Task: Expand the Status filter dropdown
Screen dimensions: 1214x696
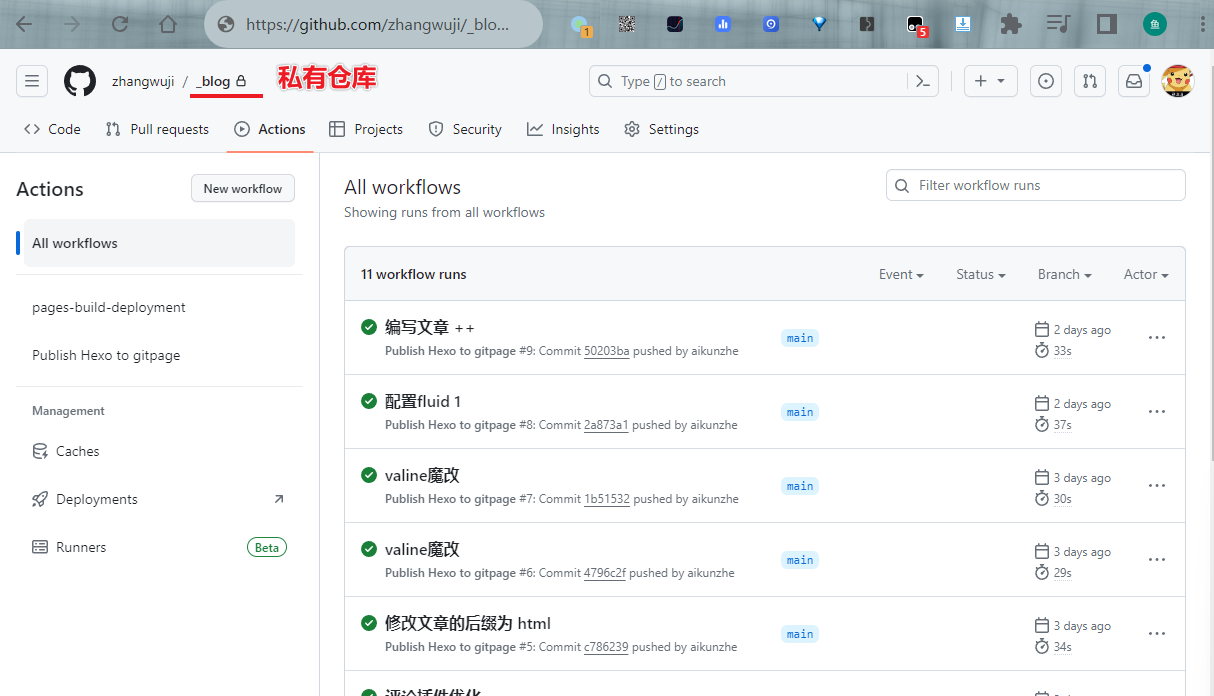Action: [x=980, y=274]
